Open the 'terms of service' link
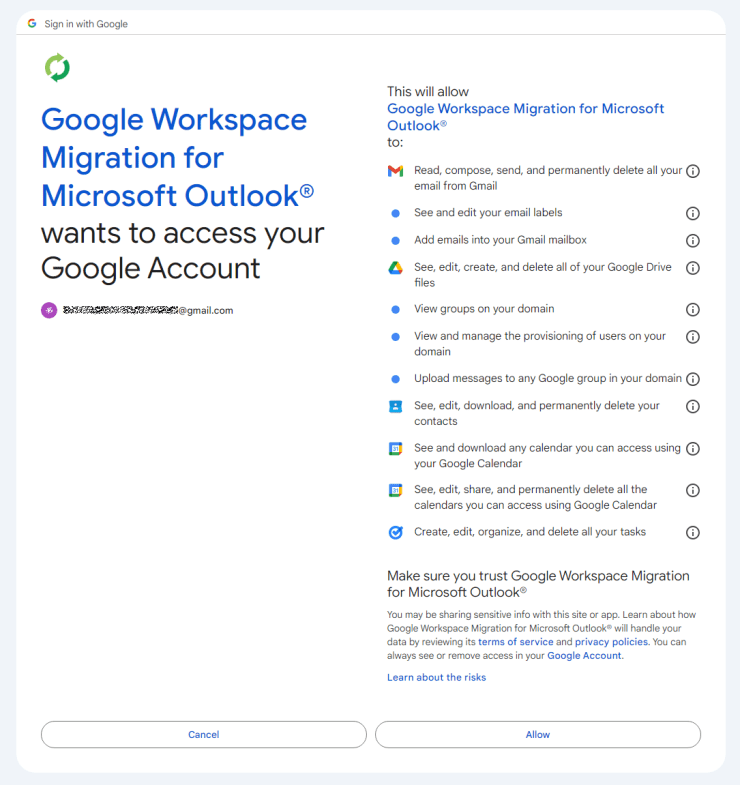 click(516, 642)
